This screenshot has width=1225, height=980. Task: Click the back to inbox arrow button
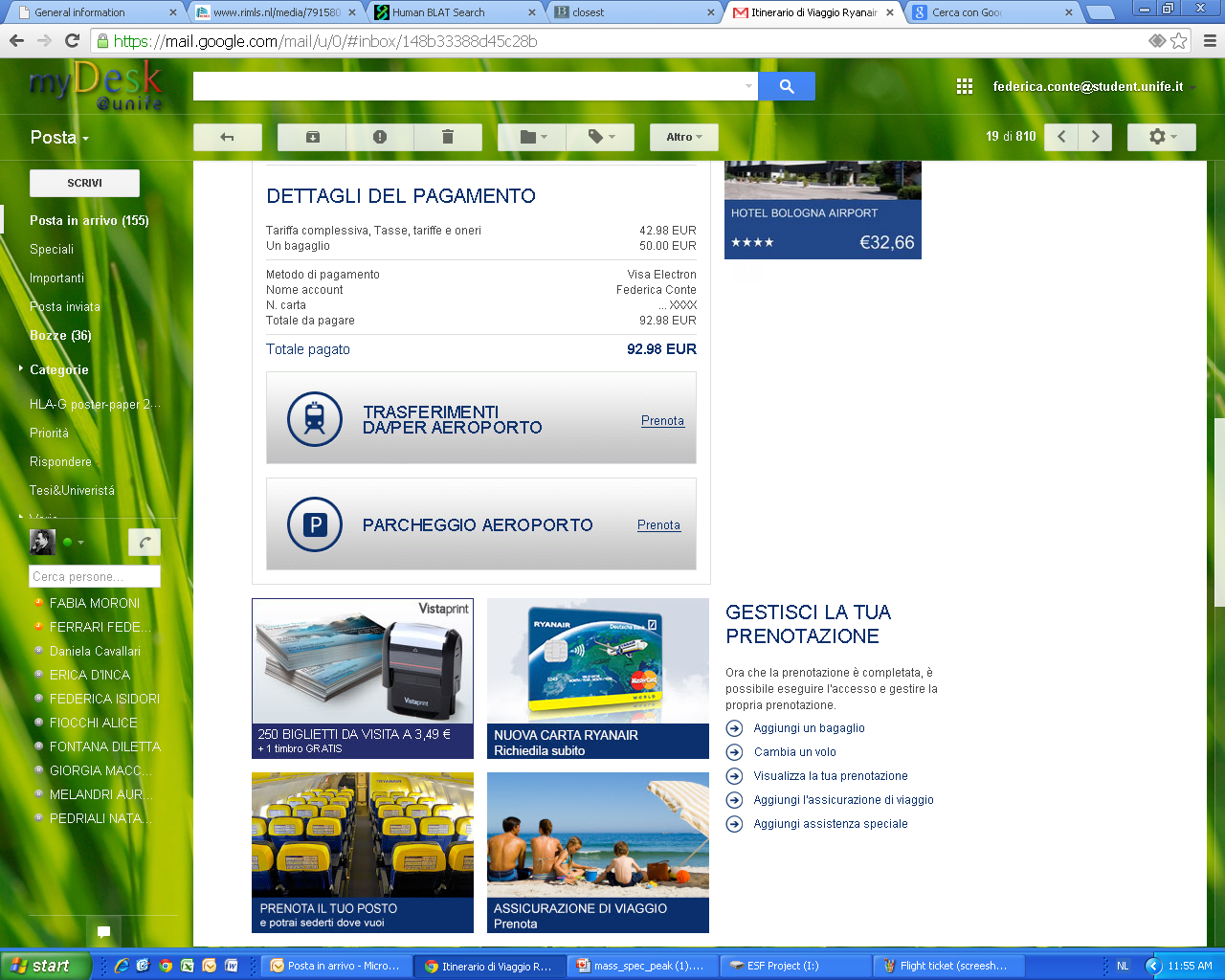[x=228, y=137]
